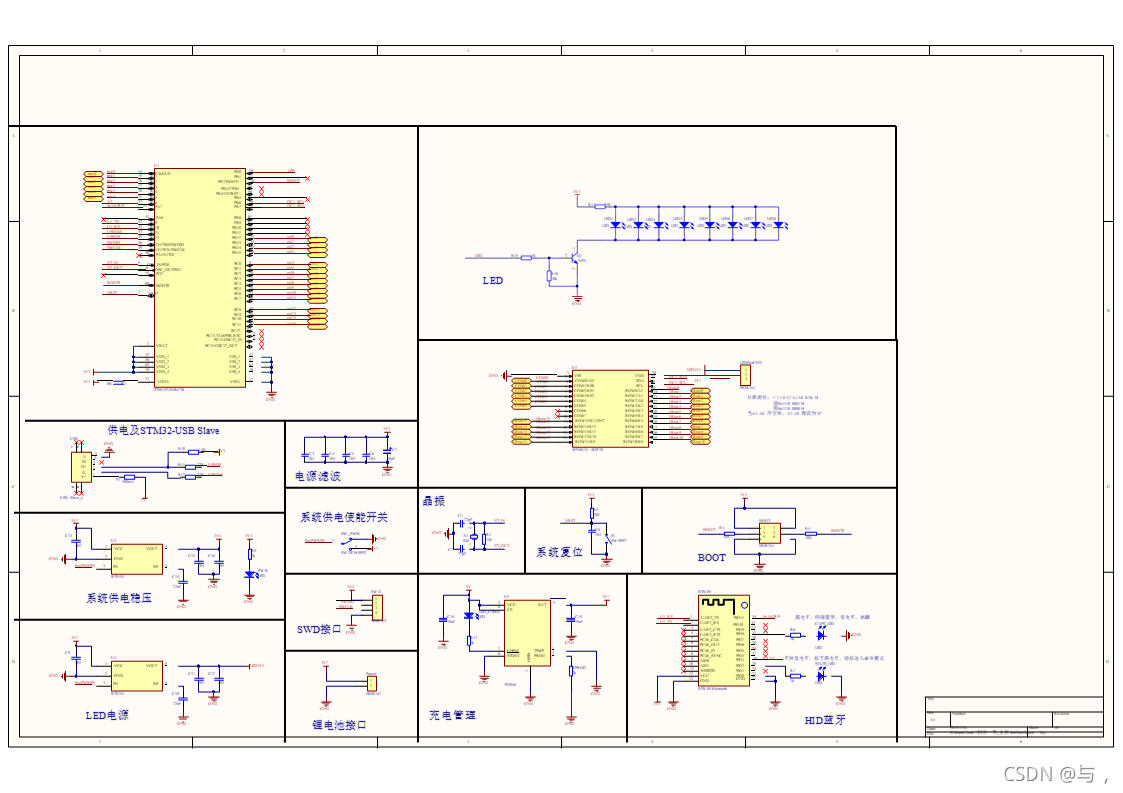Select the rightmost LED in the LED row
This screenshot has width=1123, height=793.
tap(779, 226)
